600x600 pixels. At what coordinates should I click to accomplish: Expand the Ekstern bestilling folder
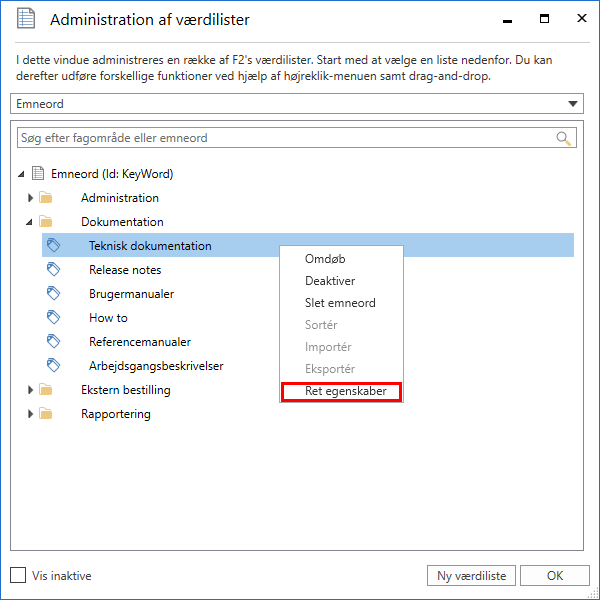[30, 390]
